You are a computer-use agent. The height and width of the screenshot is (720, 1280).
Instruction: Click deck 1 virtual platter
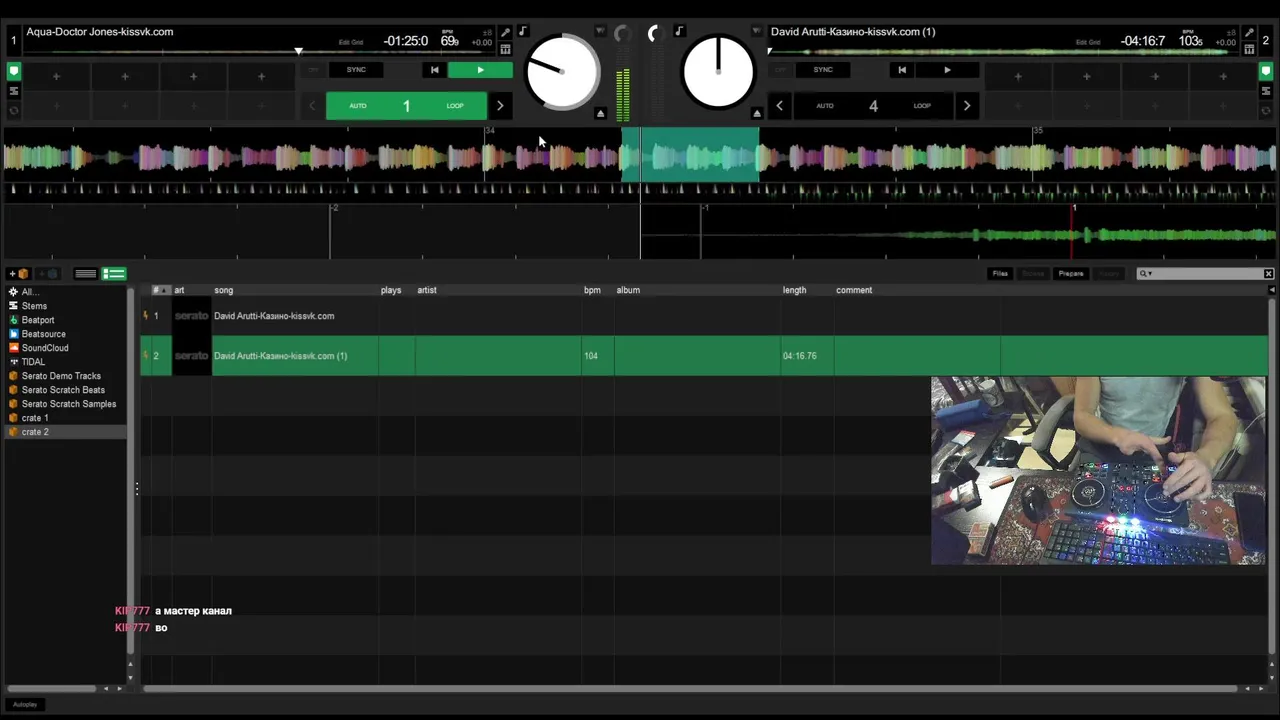click(562, 72)
